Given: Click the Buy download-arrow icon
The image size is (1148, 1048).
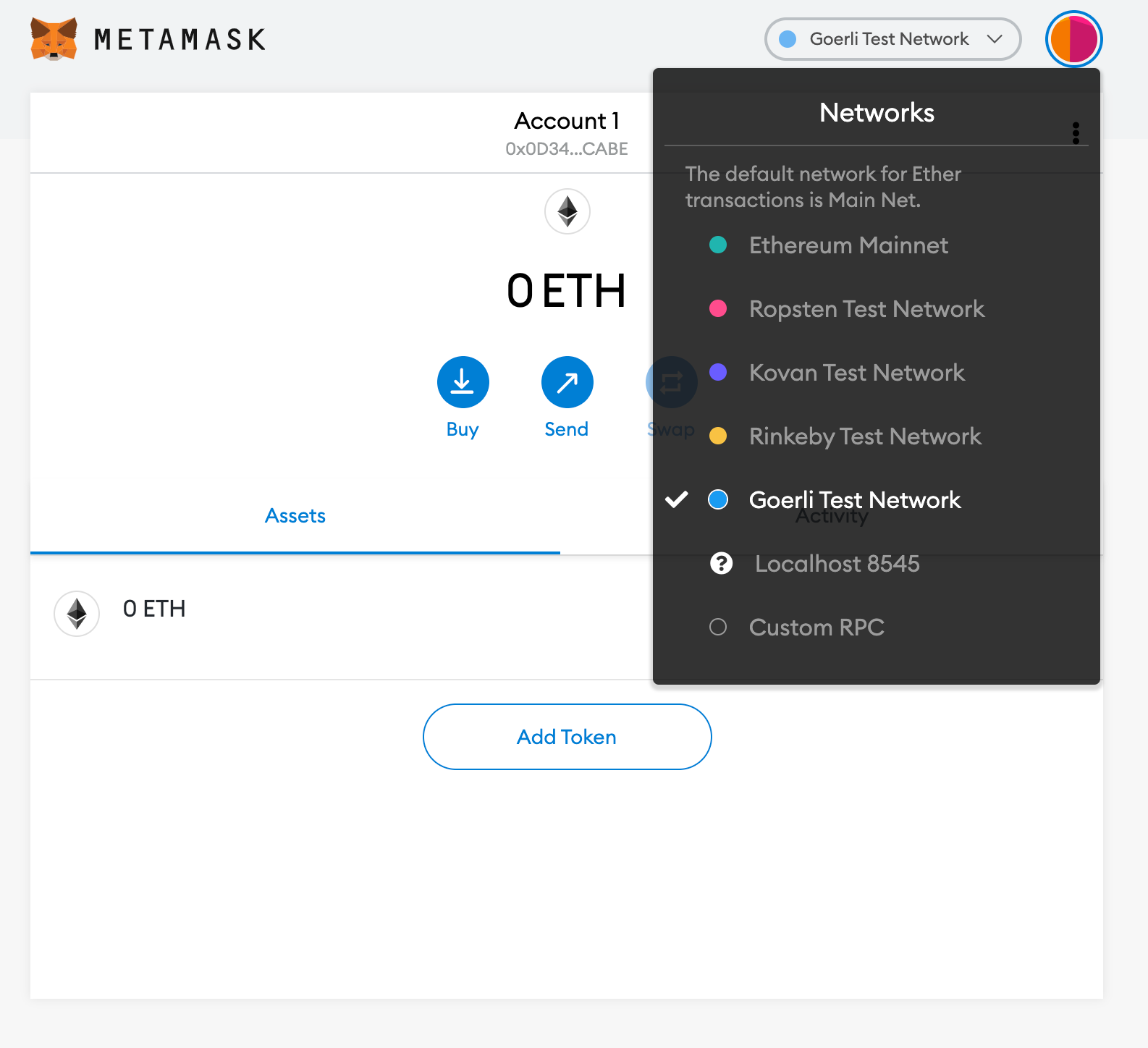Looking at the screenshot, I should (463, 382).
